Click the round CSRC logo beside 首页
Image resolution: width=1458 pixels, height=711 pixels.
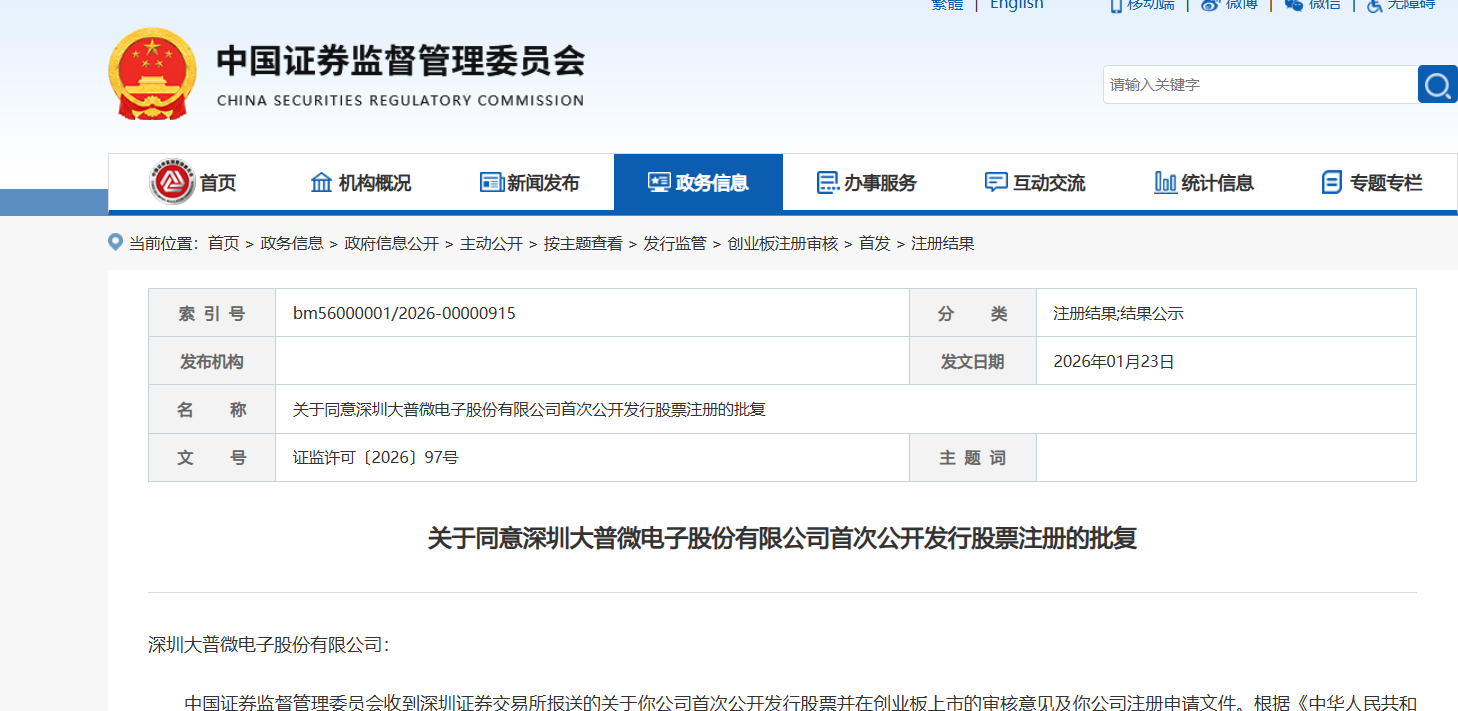172,182
